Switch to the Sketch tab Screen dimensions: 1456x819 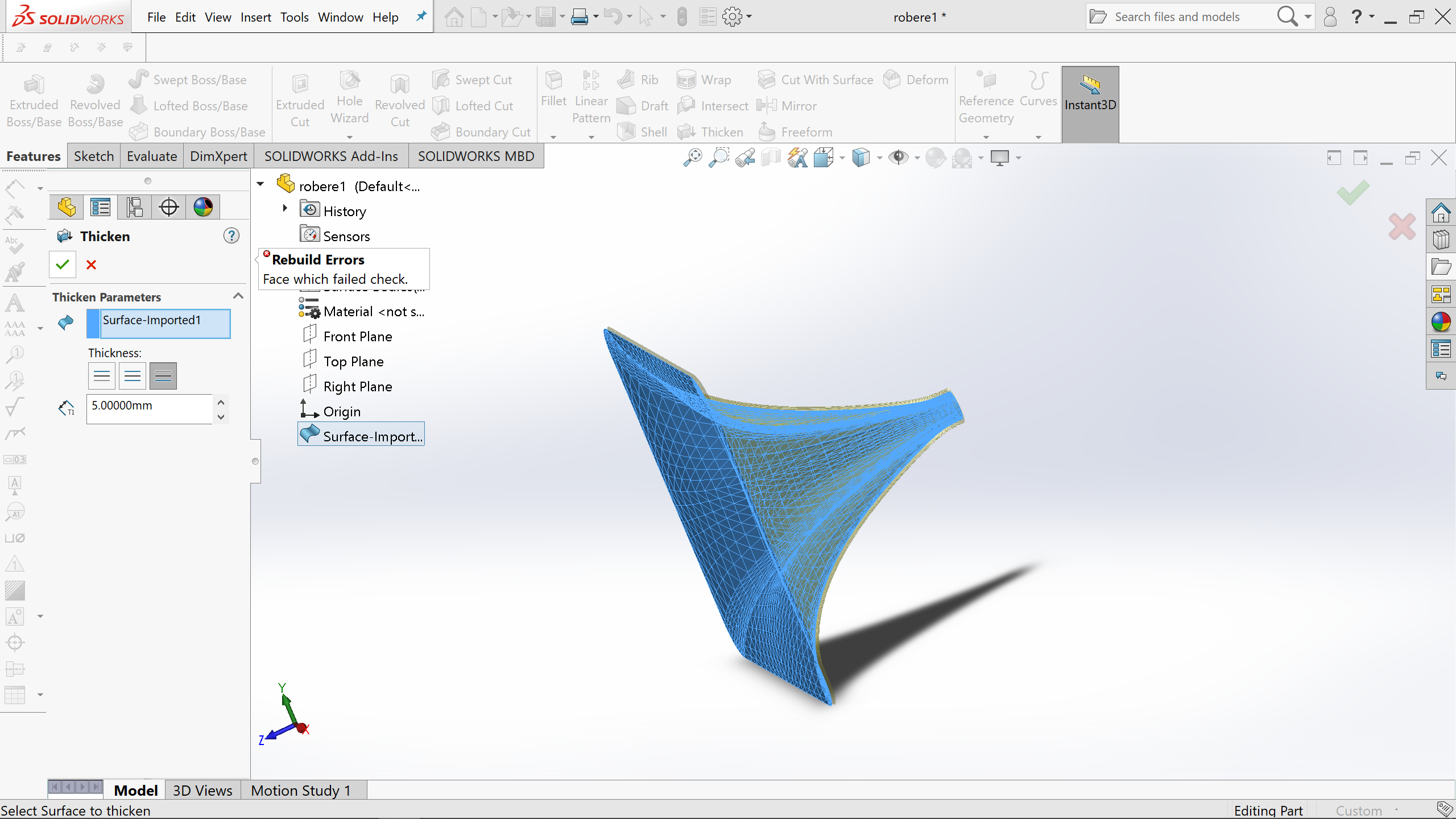coord(94,156)
